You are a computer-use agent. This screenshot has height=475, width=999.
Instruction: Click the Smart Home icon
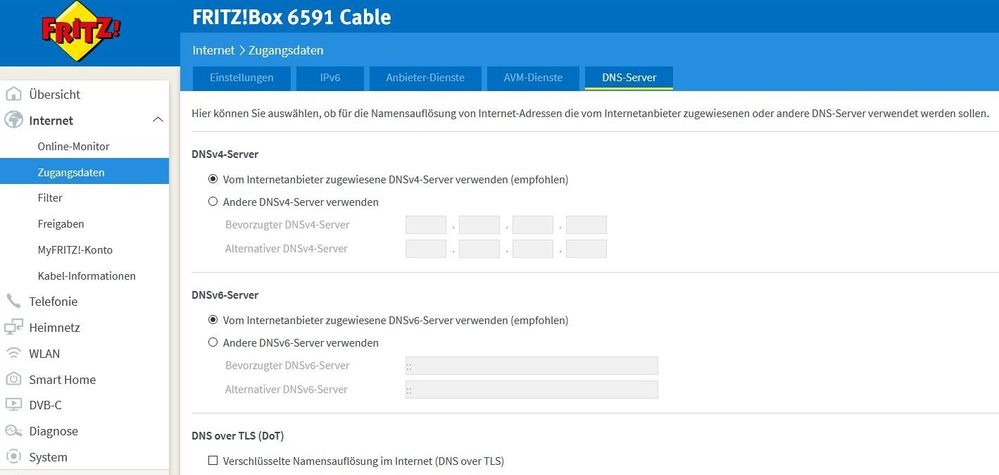click(14, 379)
